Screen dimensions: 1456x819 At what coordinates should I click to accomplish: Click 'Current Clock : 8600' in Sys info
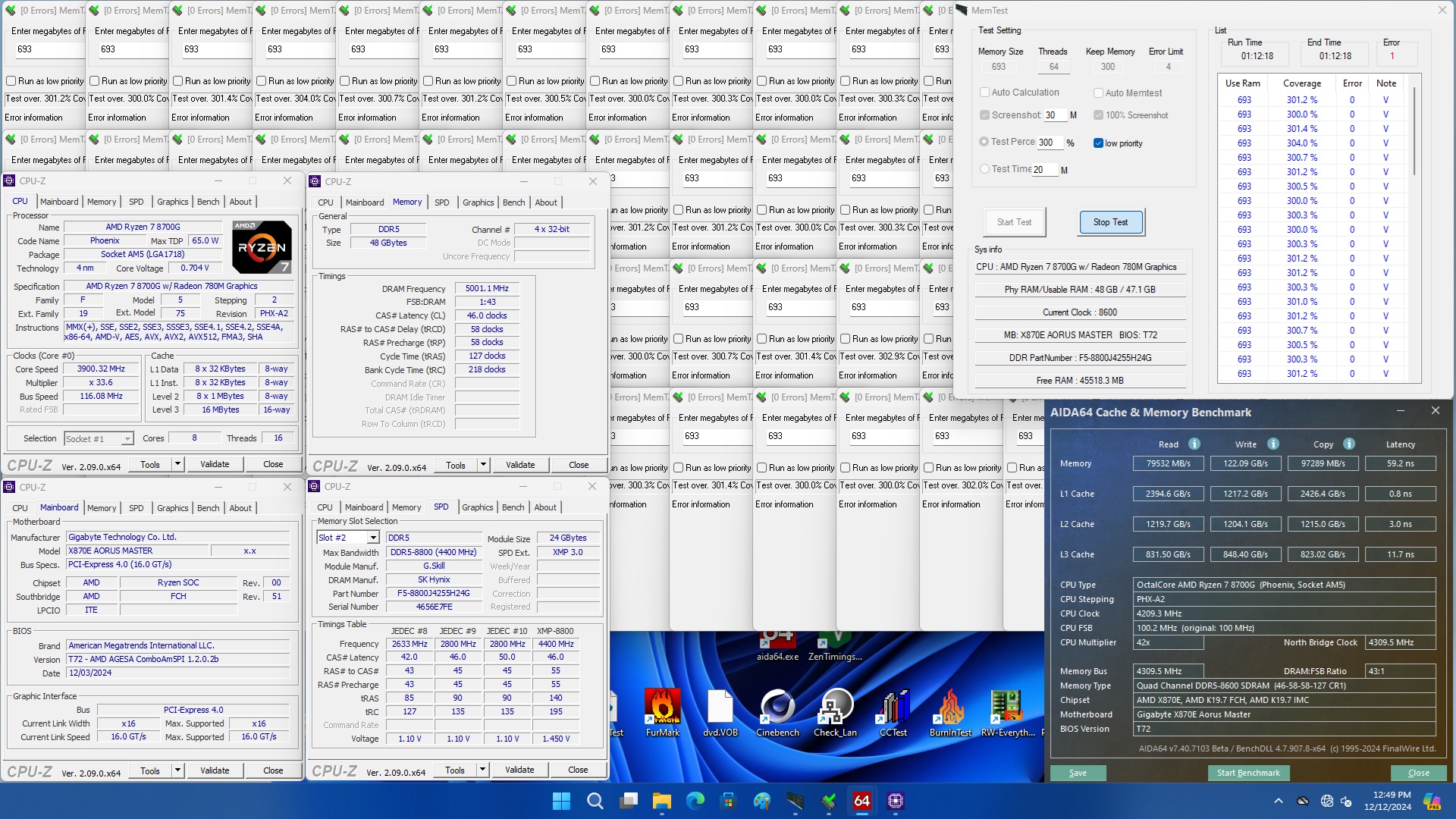1080,312
